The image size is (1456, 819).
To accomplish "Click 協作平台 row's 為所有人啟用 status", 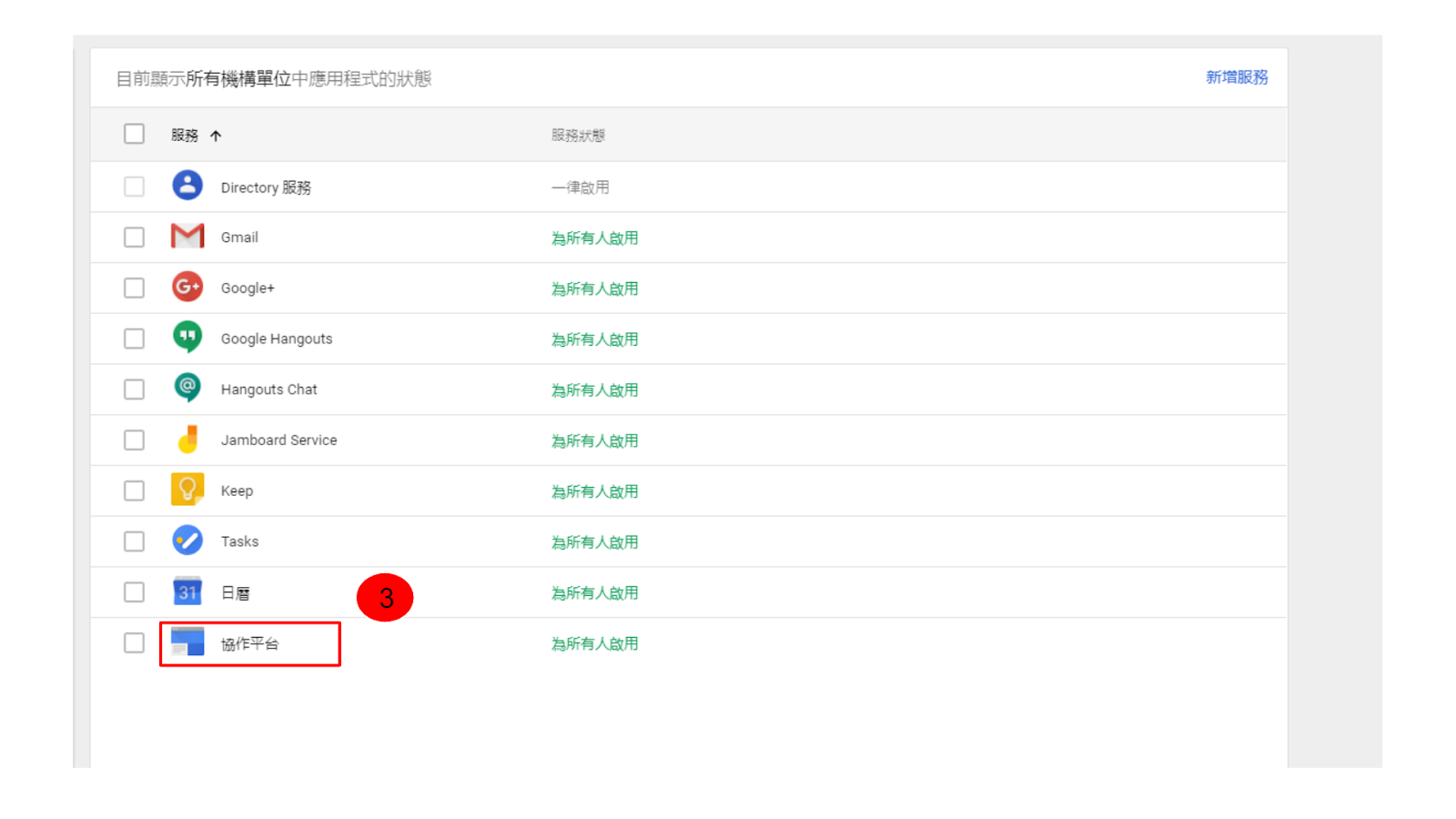I will [595, 644].
